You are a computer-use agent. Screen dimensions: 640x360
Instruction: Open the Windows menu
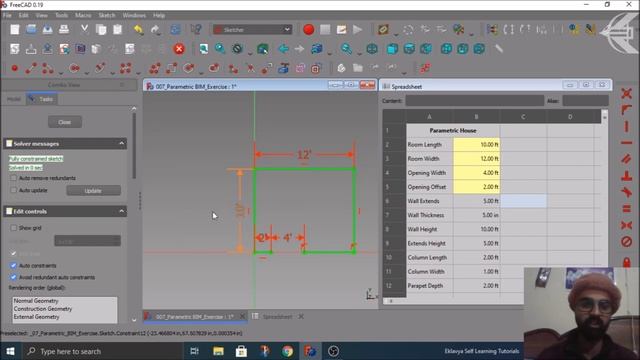pyautogui.click(x=134, y=15)
